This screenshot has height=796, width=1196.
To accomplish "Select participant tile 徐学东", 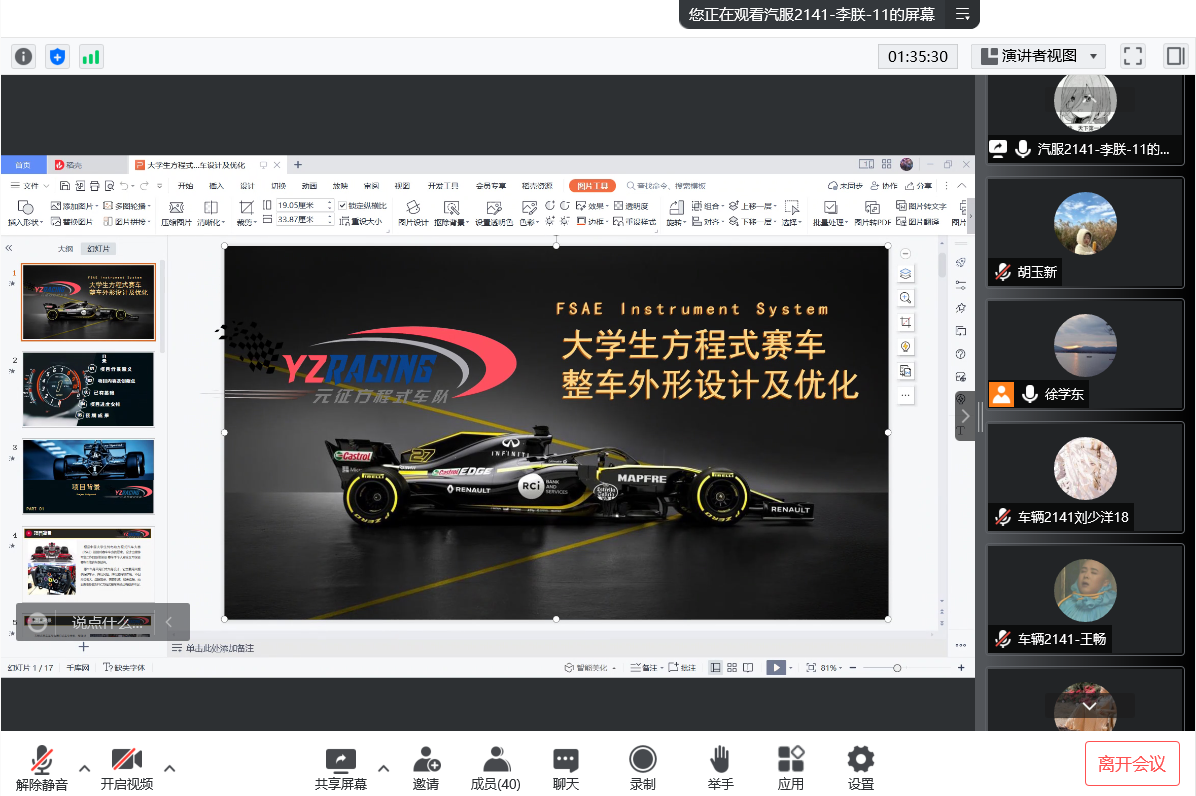I will pyautogui.click(x=1085, y=355).
